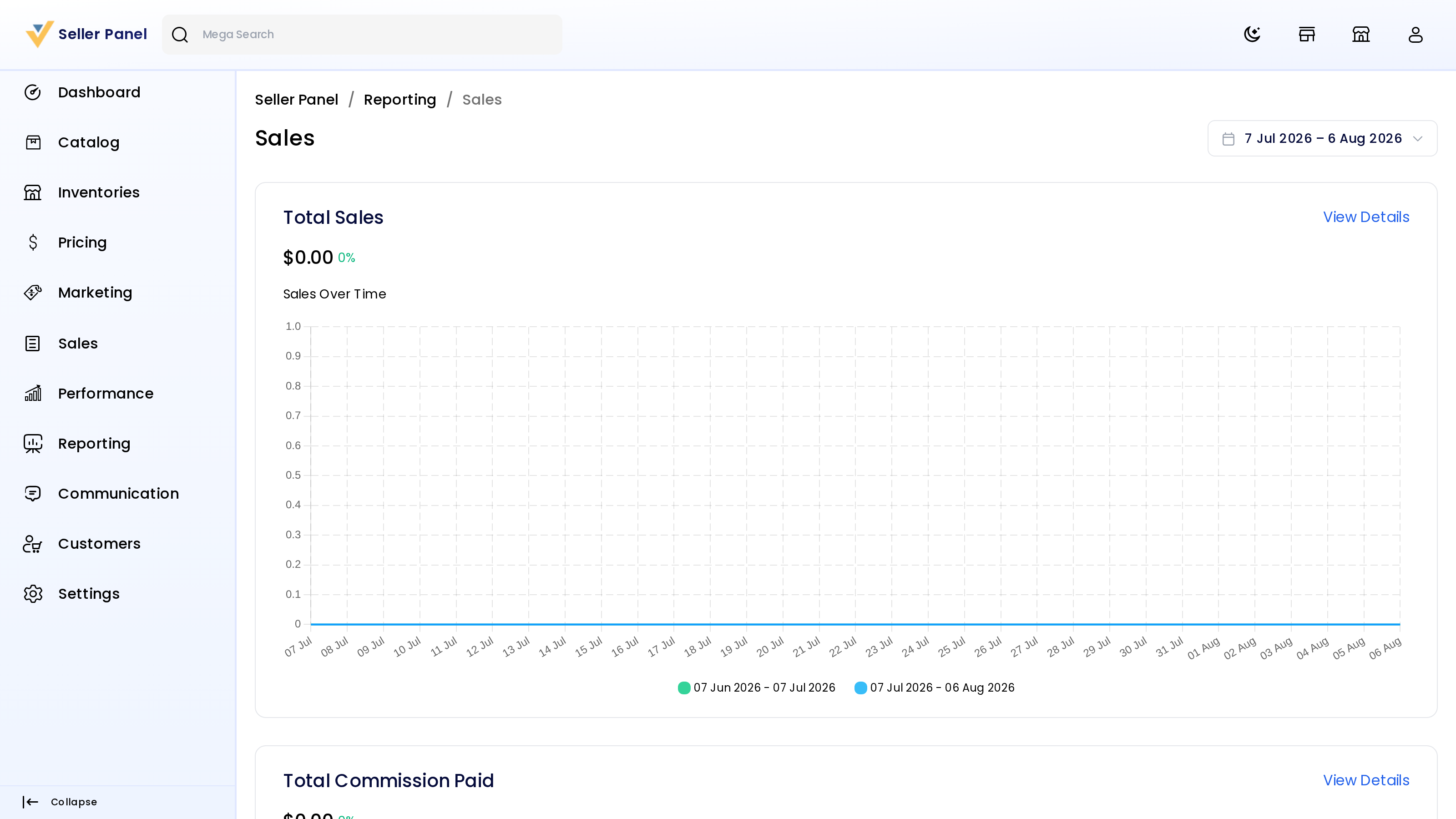Screen dimensions: 1456x819
Task: Click Reporting breadcrumb link
Action: 399,100
